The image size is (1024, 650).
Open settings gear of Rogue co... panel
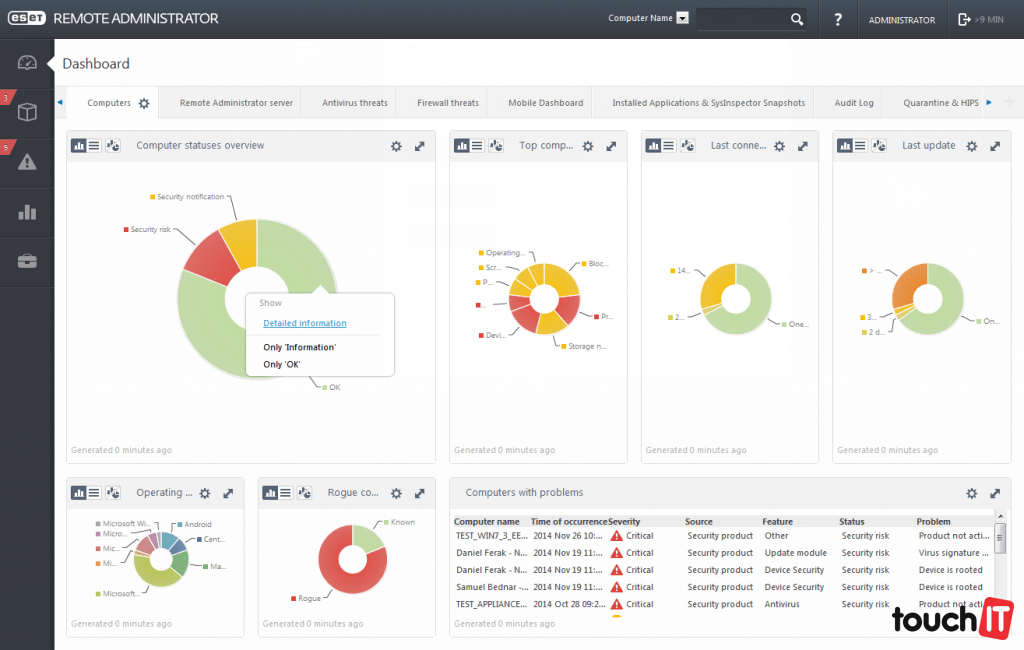pyautogui.click(x=396, y=493)
